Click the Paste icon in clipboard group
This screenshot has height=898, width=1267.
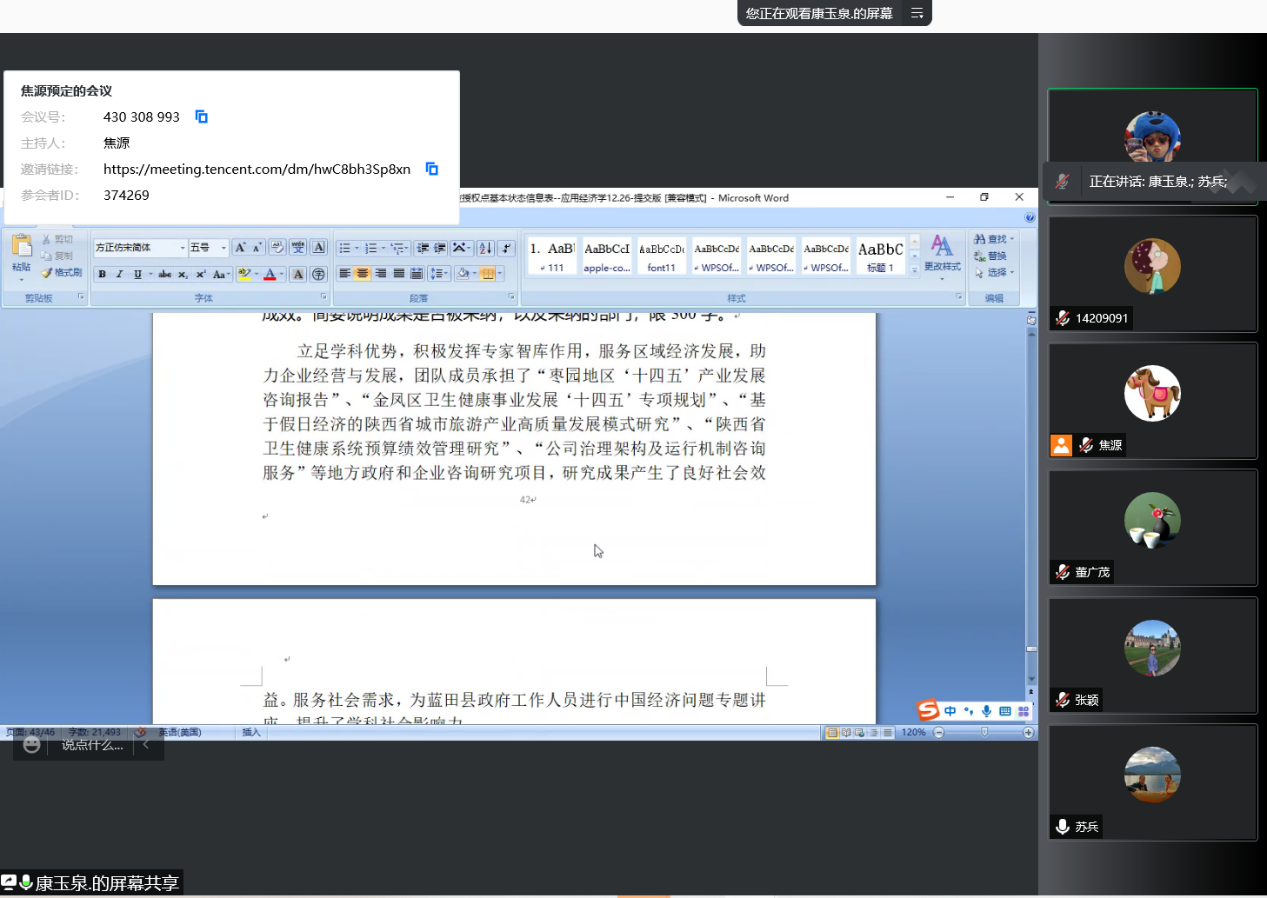(x=21, y=252)
